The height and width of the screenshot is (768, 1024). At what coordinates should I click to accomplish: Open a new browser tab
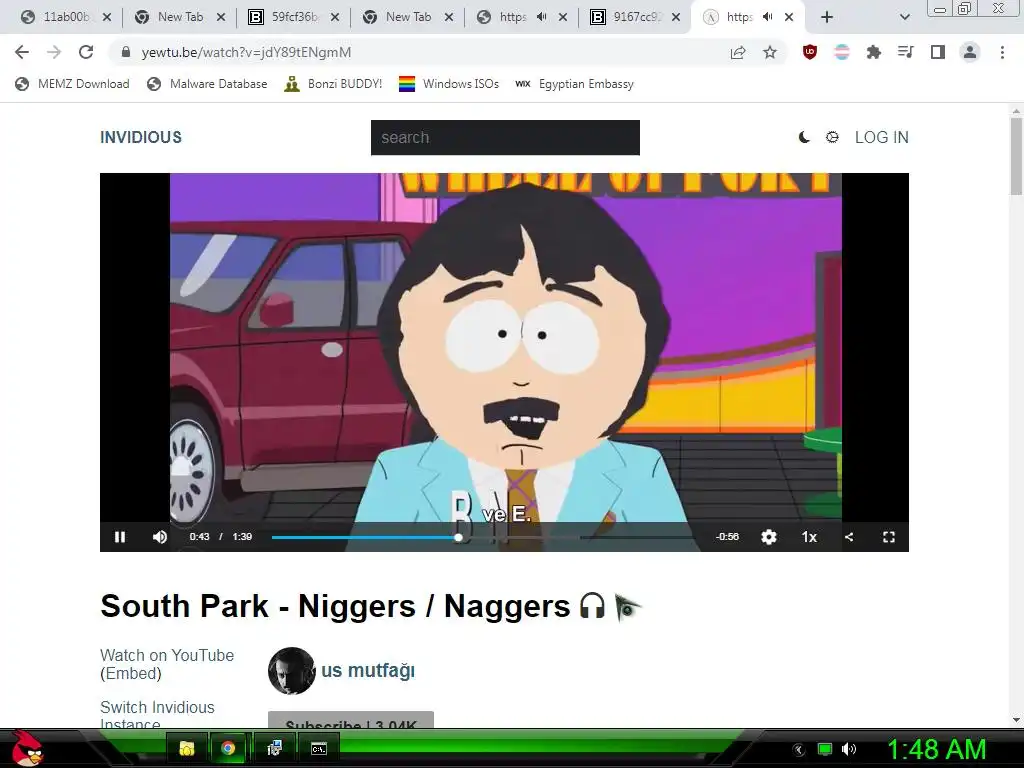827,17
